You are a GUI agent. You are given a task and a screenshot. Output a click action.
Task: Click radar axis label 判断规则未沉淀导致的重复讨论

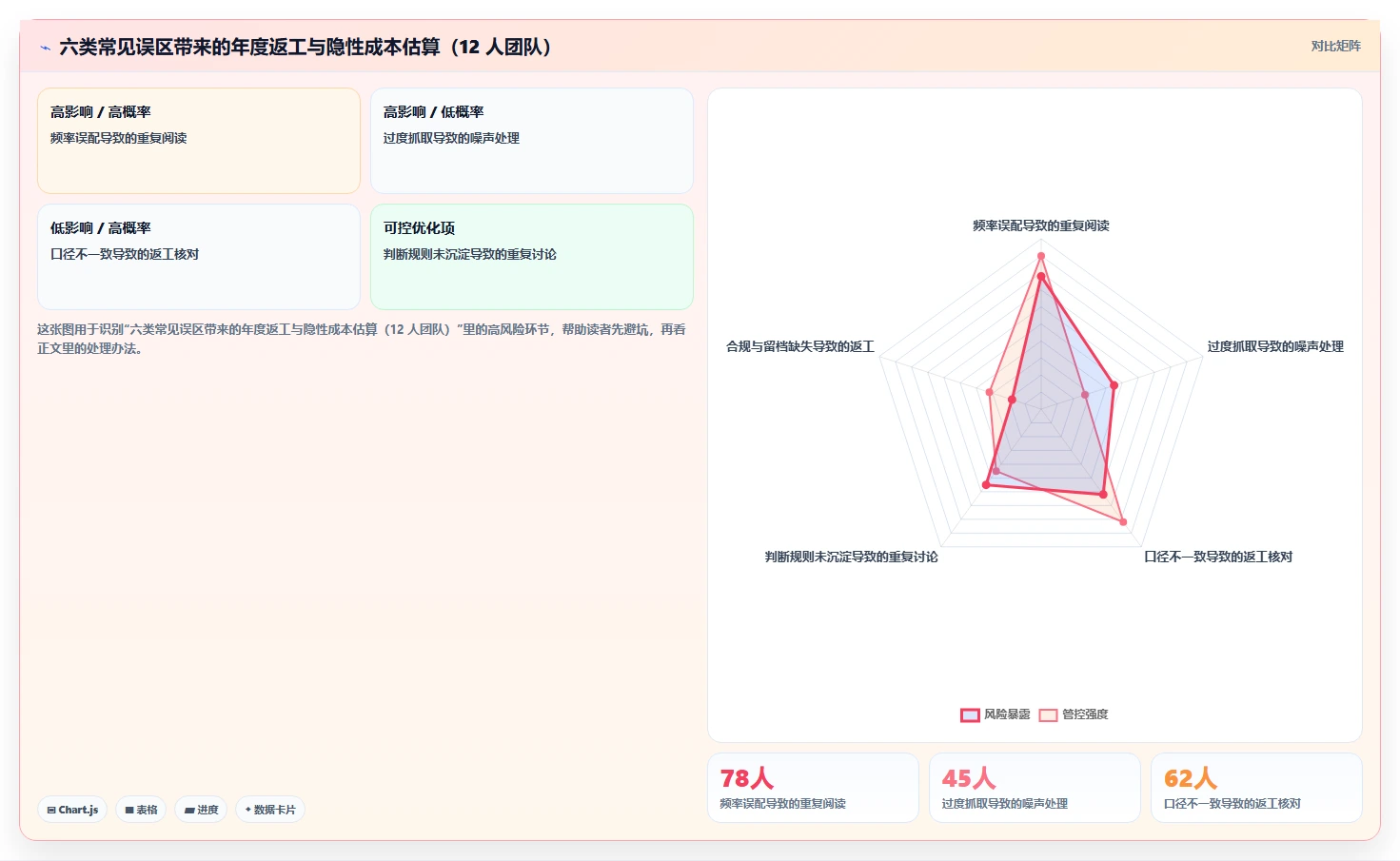click(852, 557)
